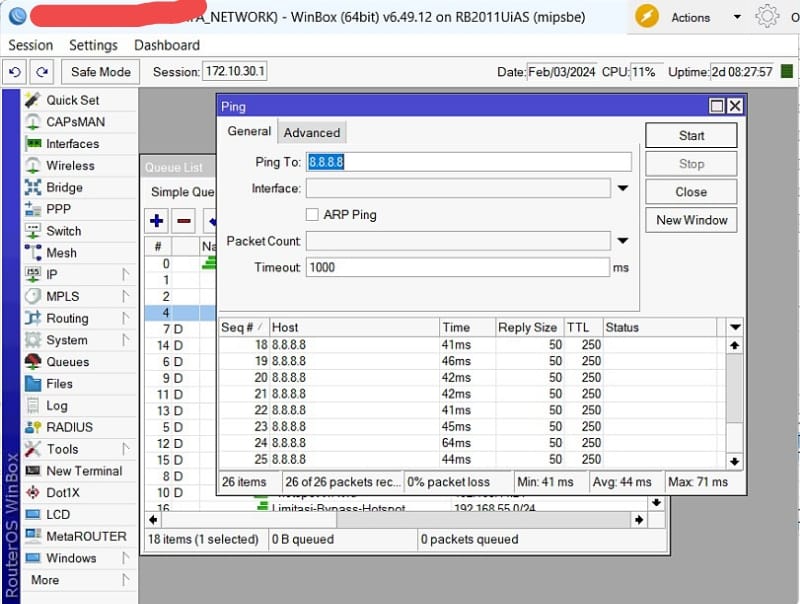800x604 pixels.
Task: Expand the Routing submenu
Action: (x=126, y=318)
